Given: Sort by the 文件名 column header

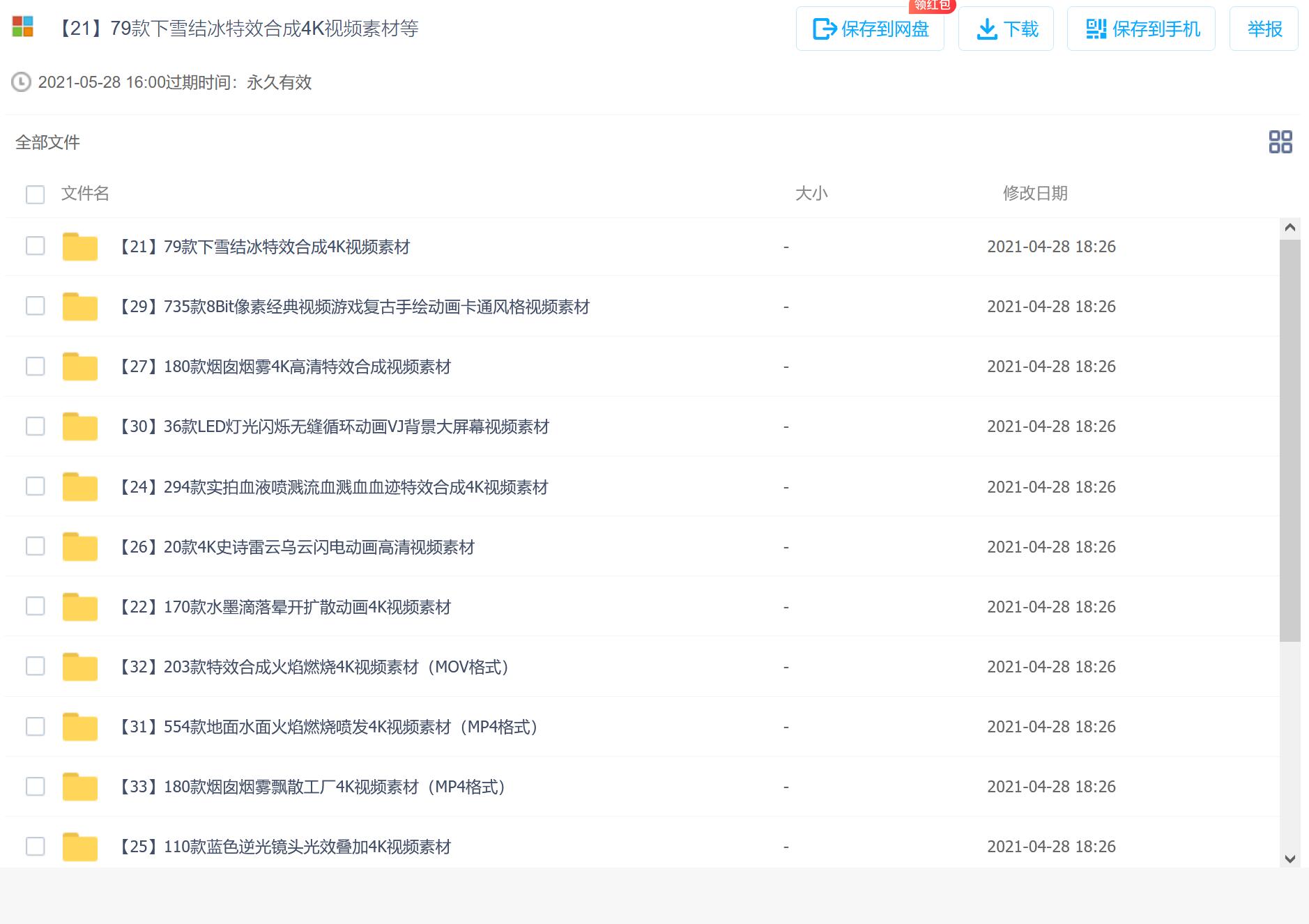Looking at the screenshot, I should point(85,193).
